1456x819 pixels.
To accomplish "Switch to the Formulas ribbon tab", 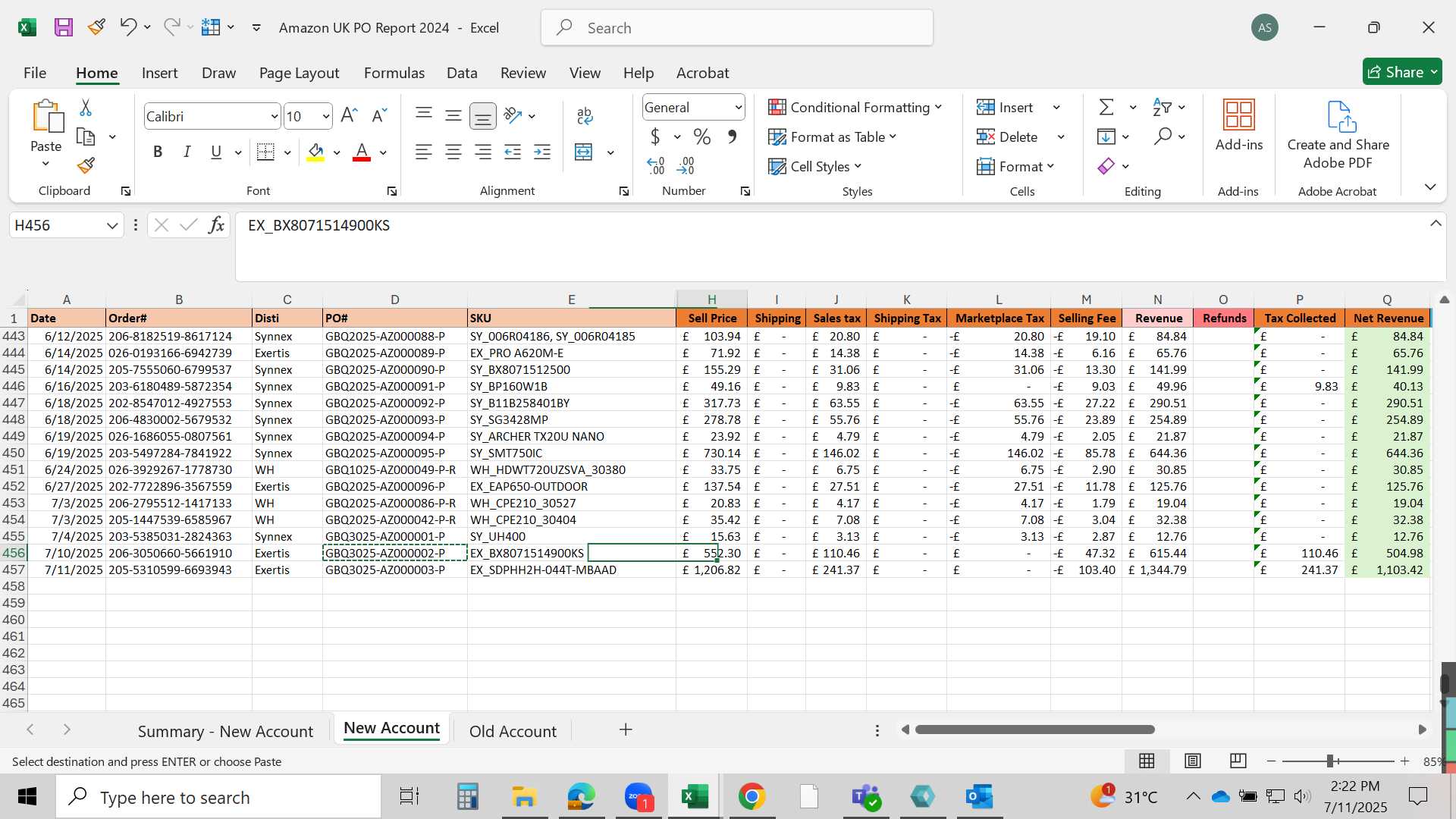I will [x=394, y=73].
